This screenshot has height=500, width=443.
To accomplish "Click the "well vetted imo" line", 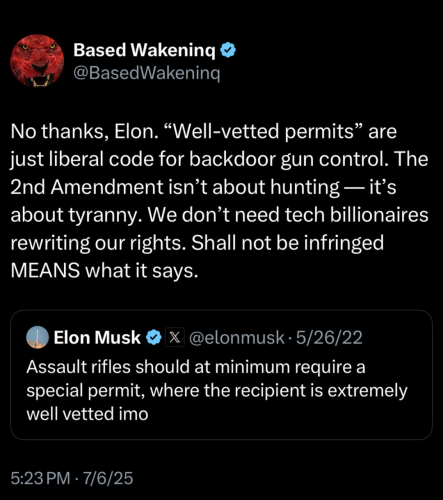I will pyautogui.click(x=87, y=414).
